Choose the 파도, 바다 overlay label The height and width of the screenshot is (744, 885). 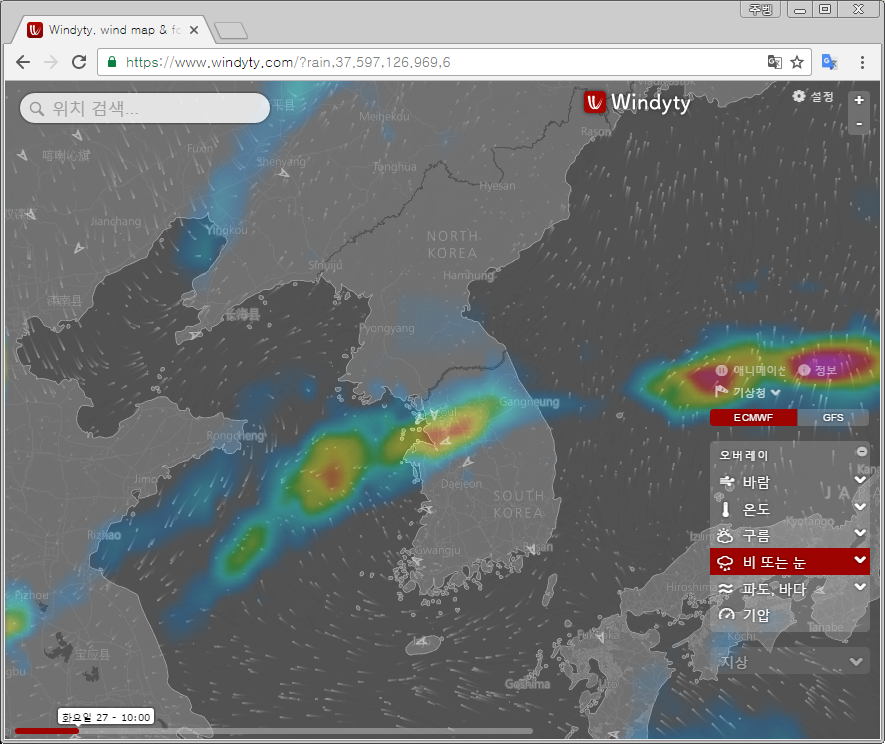[x=774, y=589]
